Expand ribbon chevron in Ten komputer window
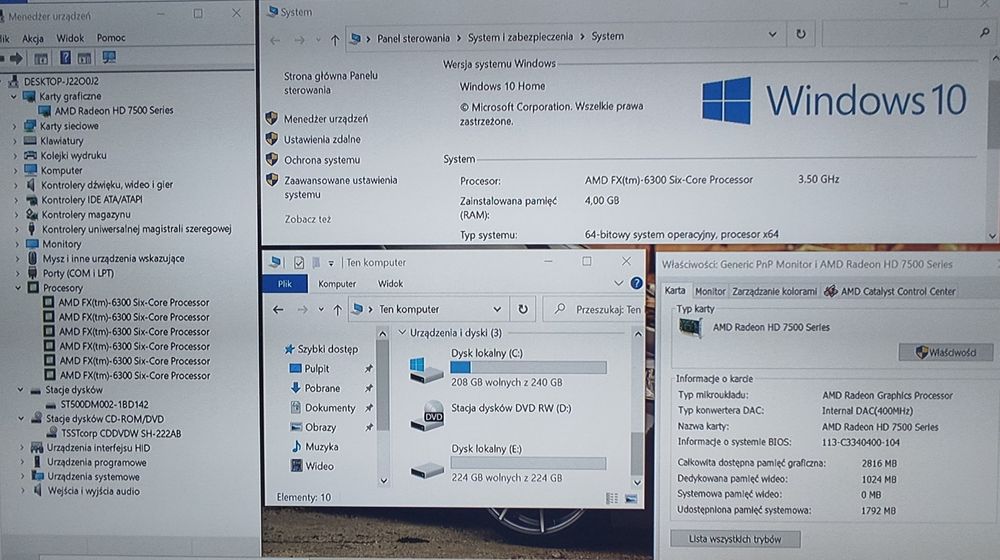The image size is (1000, 560). (x=618, y=283)
